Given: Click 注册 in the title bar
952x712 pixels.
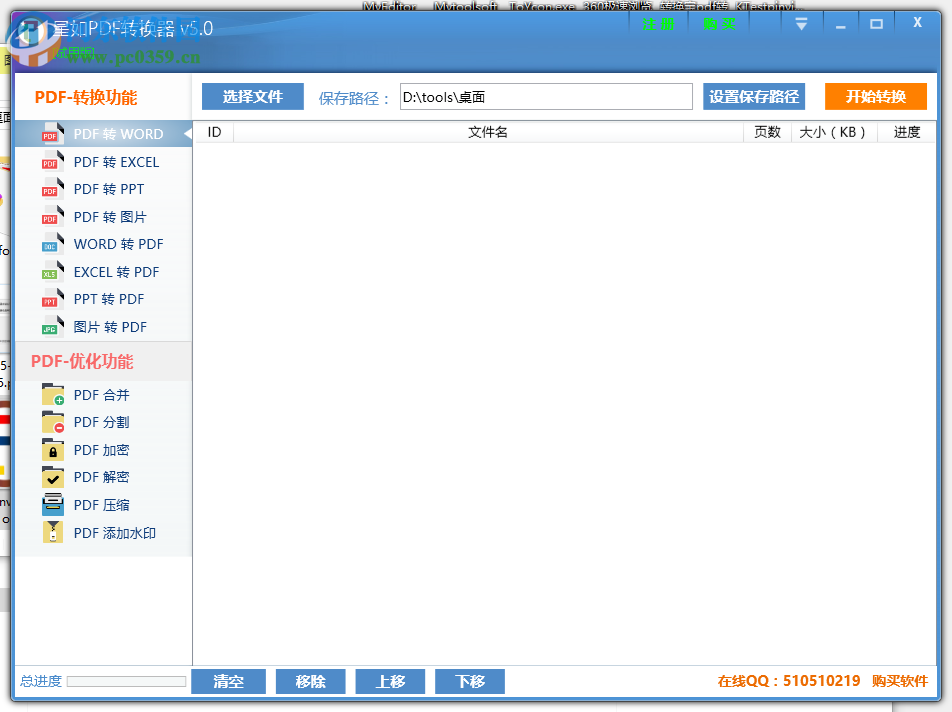Looking at the screenshot, I should (x=658, y=24).
